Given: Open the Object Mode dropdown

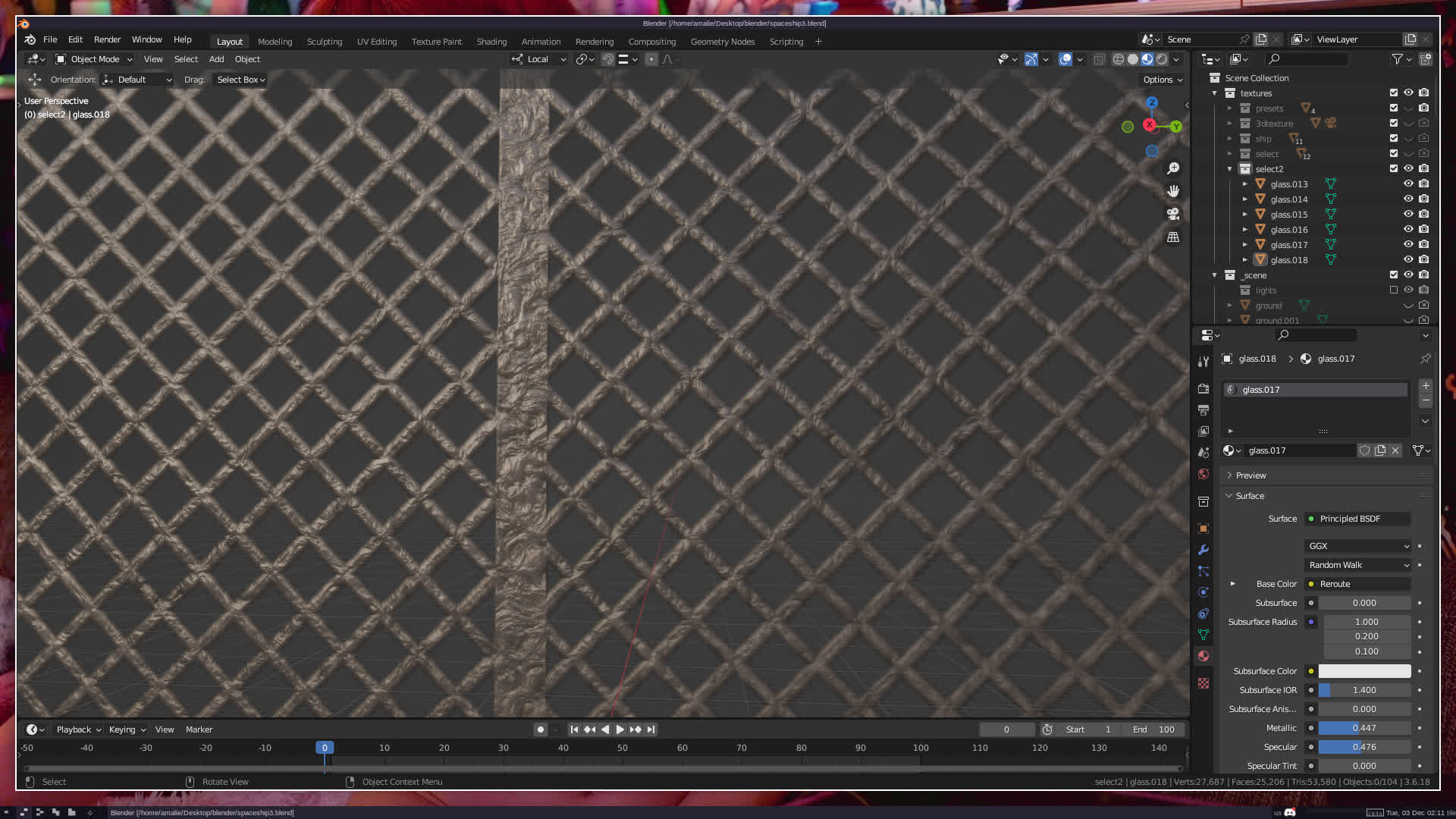Looking at the screenshot, I should (95, 59).
